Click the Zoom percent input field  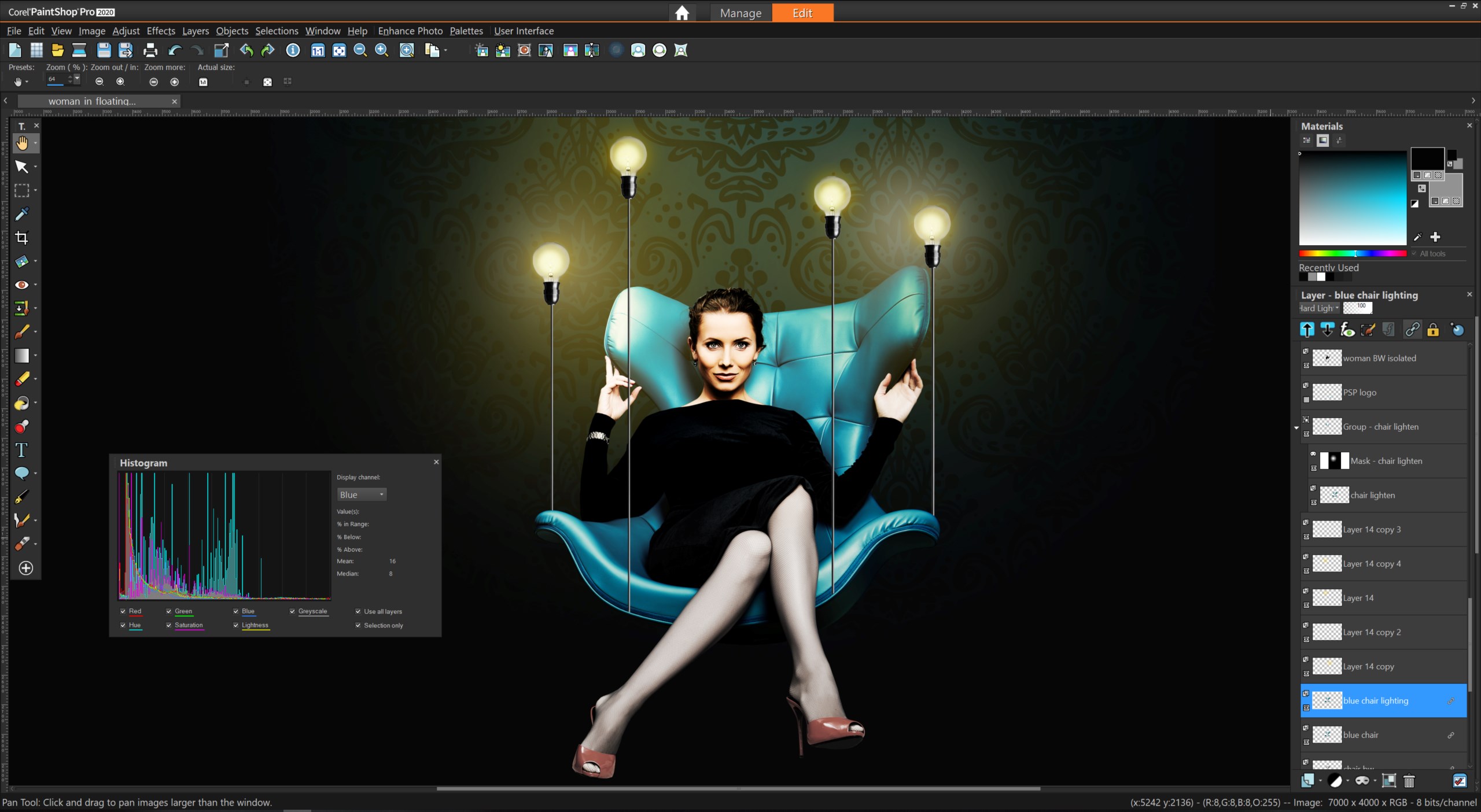tap(56, 79)
